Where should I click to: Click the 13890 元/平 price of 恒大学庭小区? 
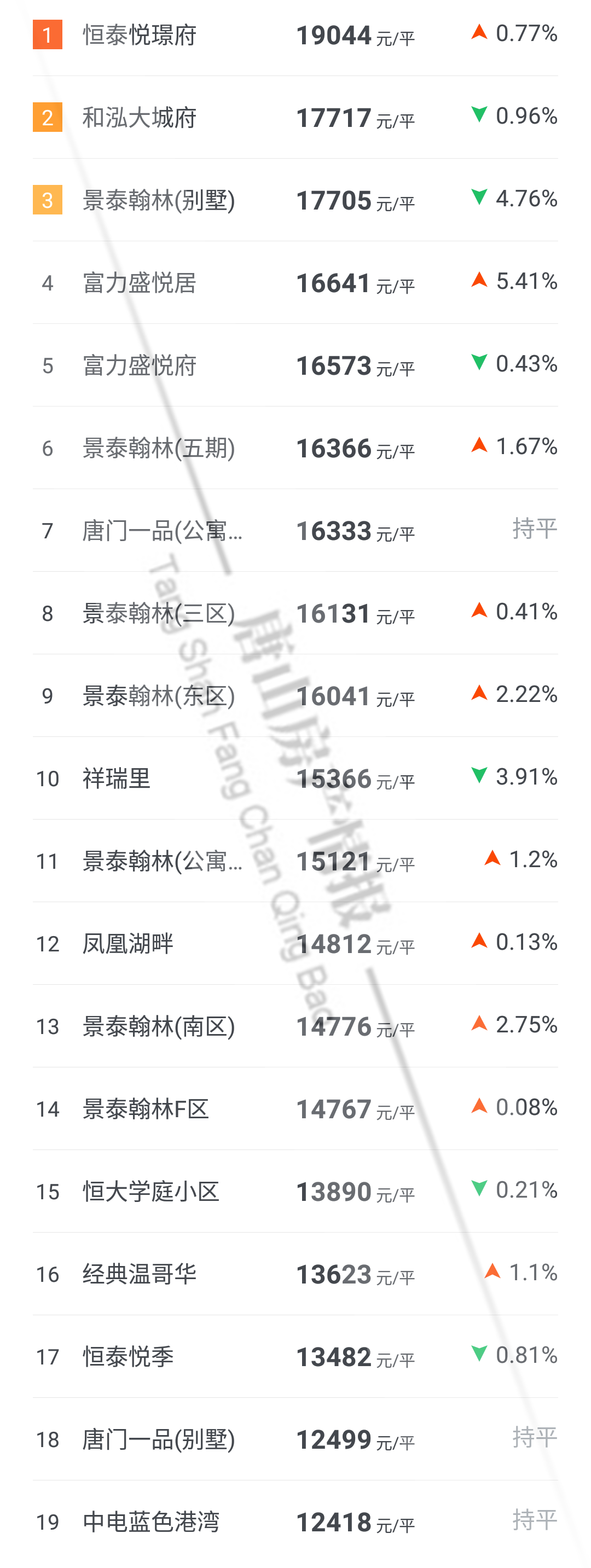pos(355,1193)
